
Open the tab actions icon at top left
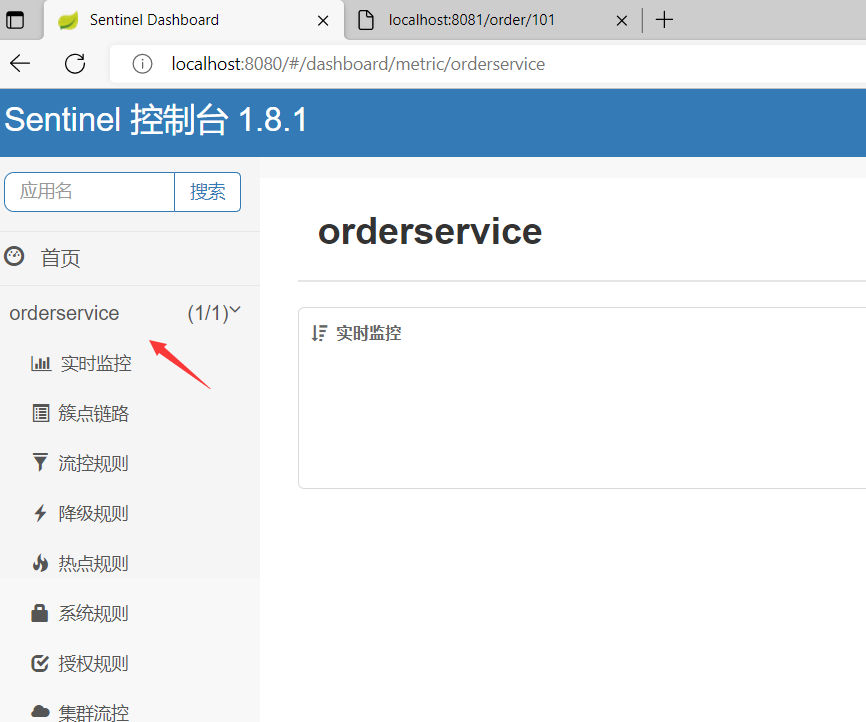point(15,20)
